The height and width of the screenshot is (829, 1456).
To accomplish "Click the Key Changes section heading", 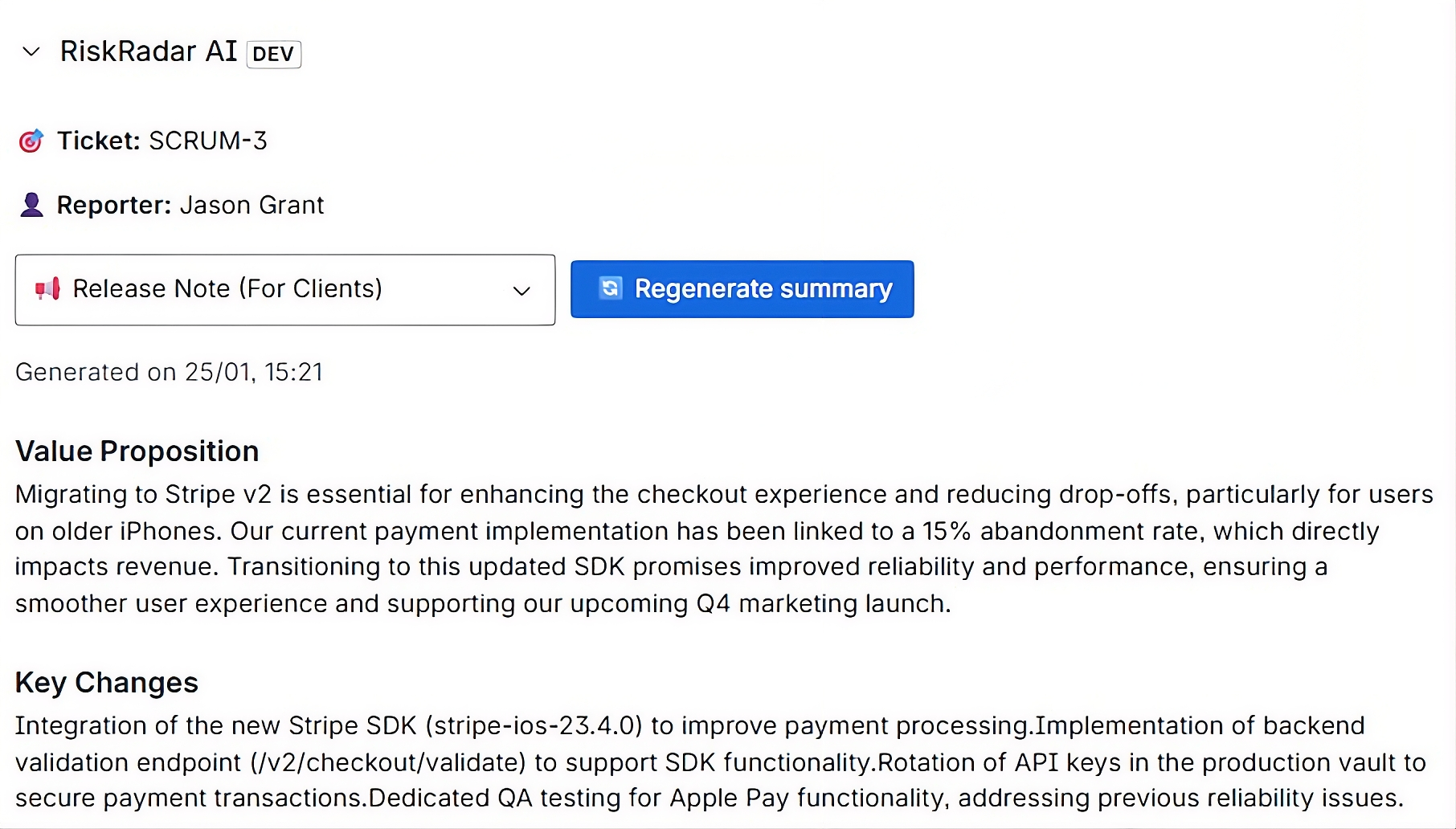I will pyautogui.click(x=107, y=682).
